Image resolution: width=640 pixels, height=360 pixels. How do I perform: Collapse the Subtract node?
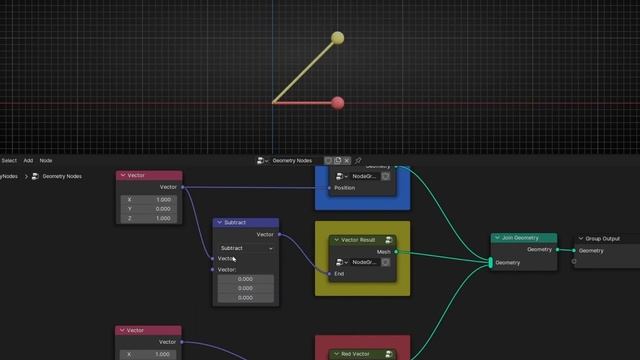(x=220, y=222)
